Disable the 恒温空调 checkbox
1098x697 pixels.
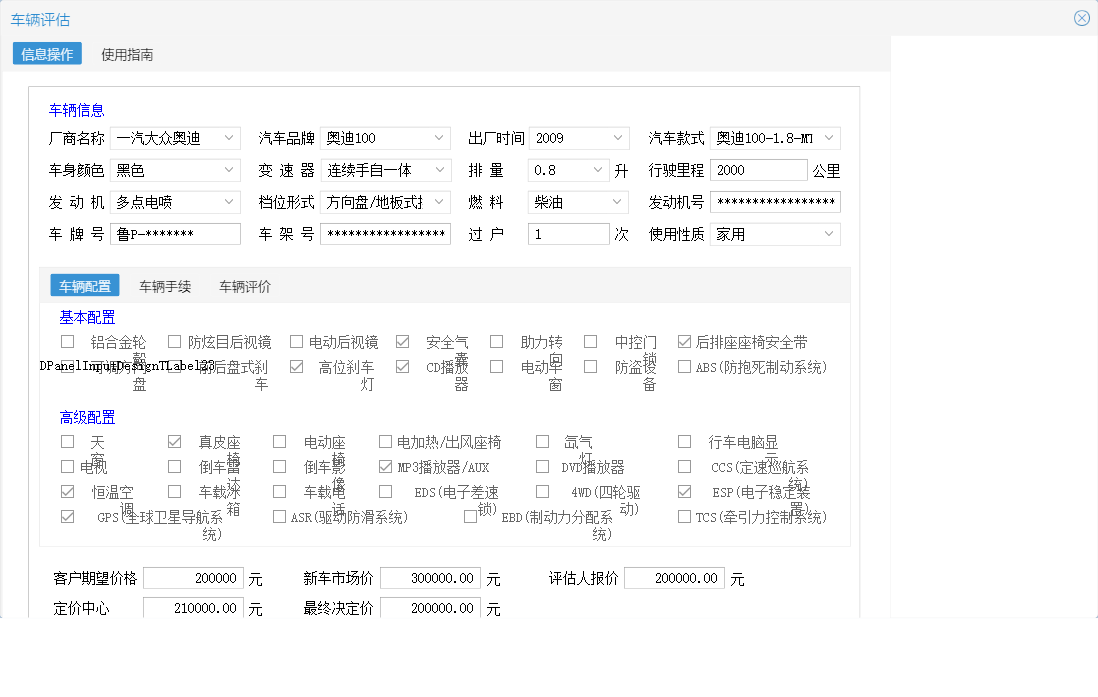pos(67,491)
